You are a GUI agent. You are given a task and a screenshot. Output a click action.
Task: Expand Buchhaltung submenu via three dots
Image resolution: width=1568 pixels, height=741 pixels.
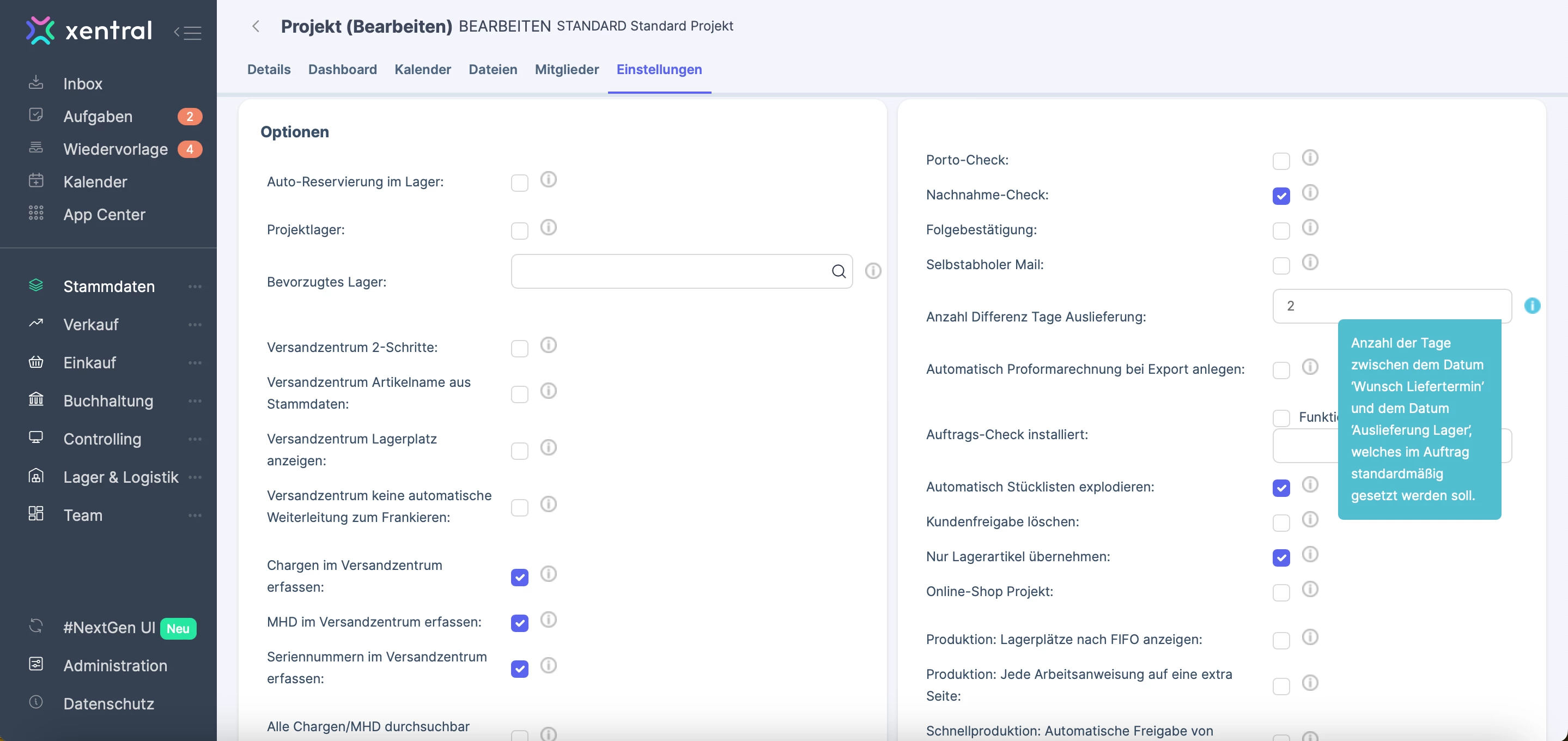point(195,400)
